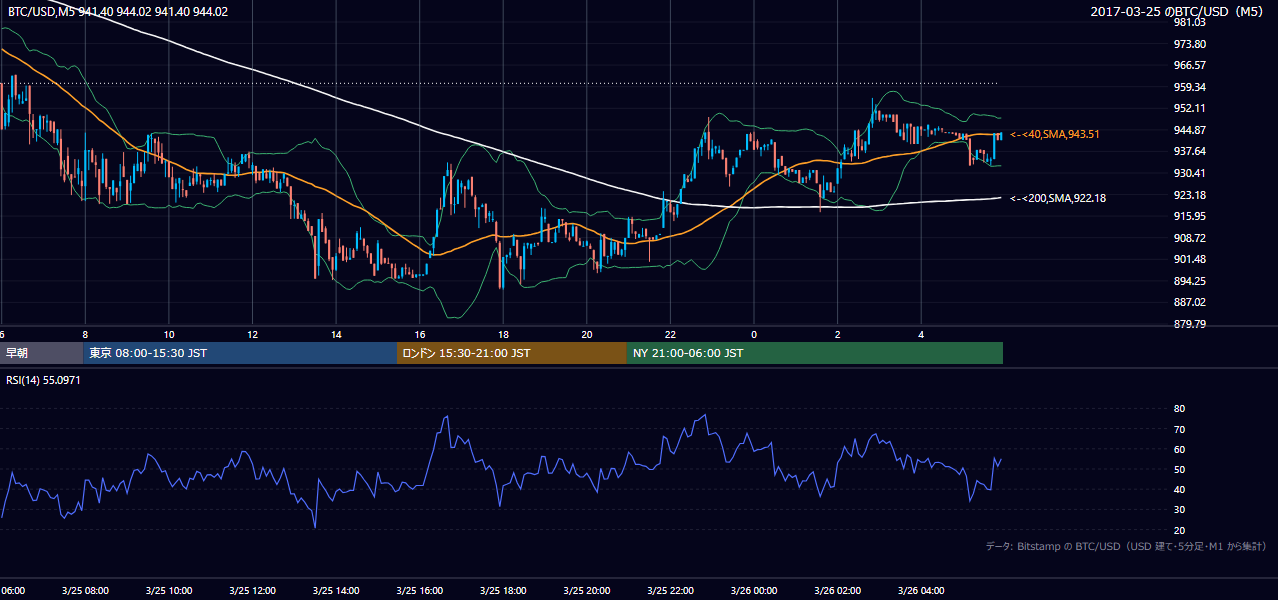This screenshot has width=1278, height=600.
Task: Click the 901.48 price axis label
Action: 1189,259
